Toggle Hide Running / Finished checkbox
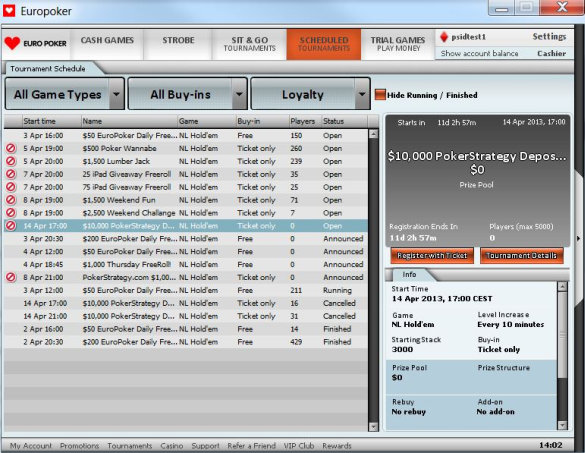The image size is (585, 453). tap(380, 95)
